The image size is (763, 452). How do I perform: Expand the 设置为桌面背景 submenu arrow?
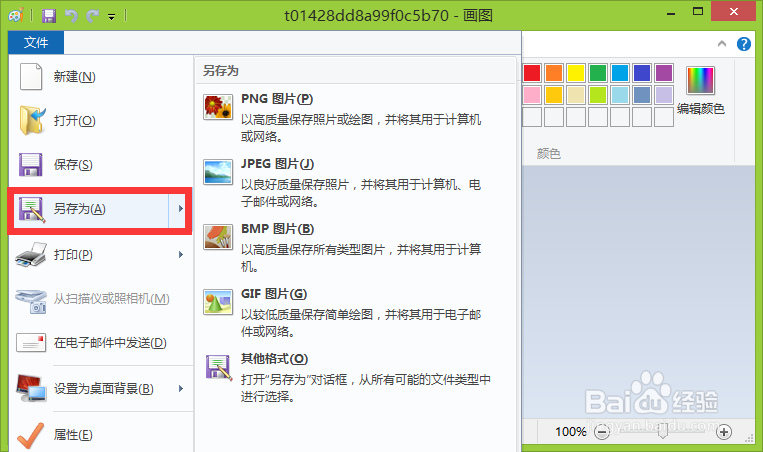click(x=181, y=388)
